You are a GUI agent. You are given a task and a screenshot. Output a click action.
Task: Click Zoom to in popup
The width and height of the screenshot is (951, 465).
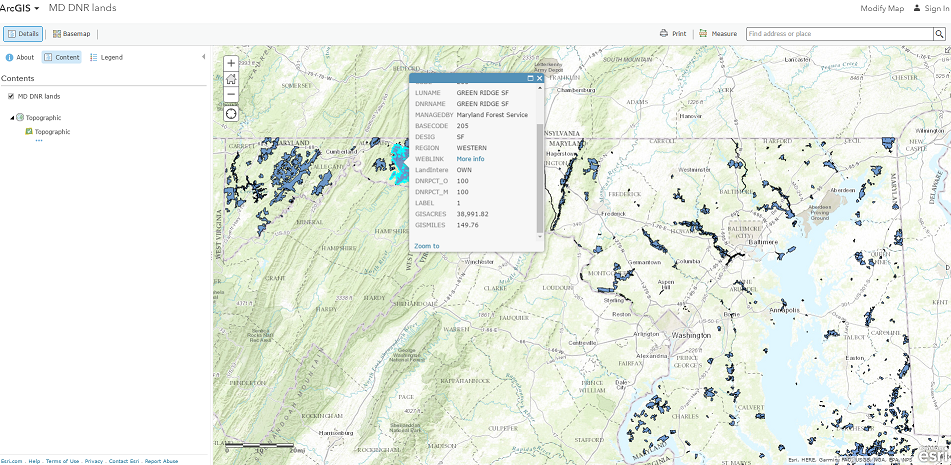[x=427, y=246]
